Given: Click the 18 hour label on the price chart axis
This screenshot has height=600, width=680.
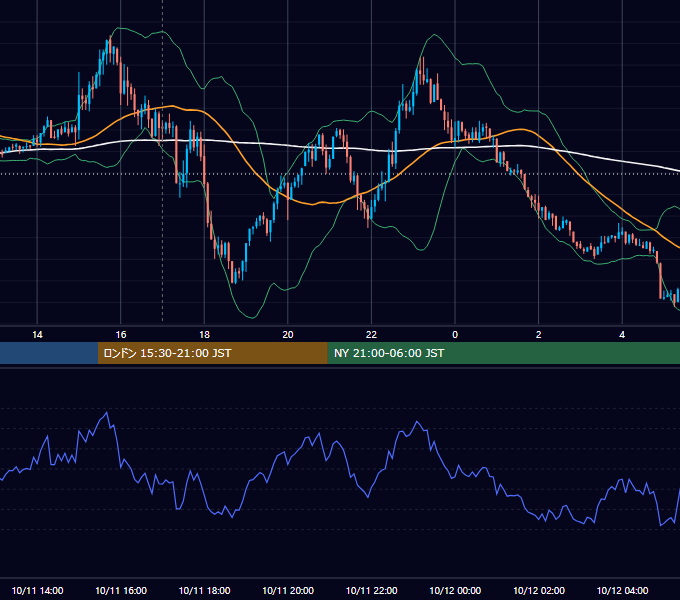Looking at the screenshot, I should click(x=204, y=334).
